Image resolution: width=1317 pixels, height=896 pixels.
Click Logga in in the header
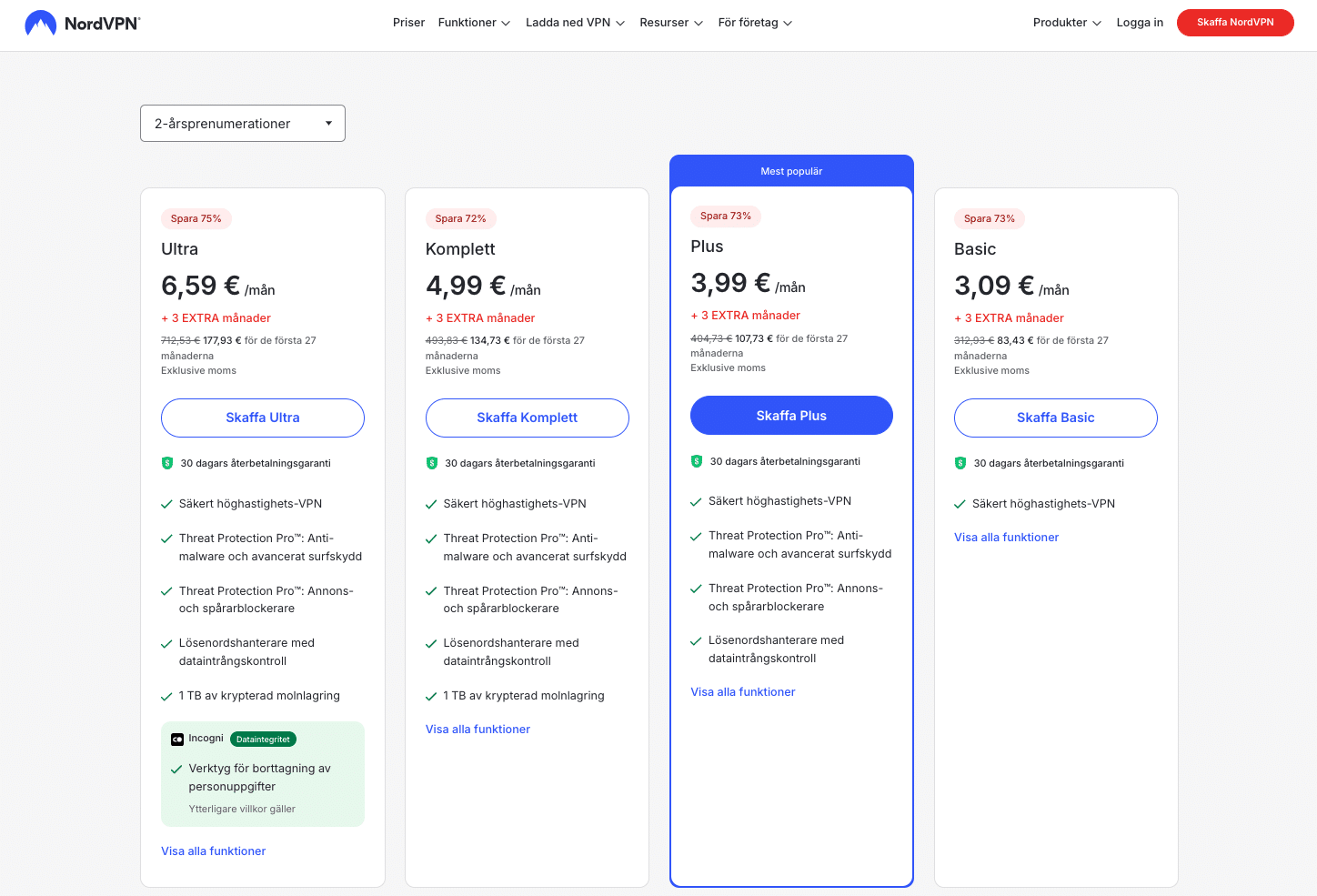coord(1140,23)
